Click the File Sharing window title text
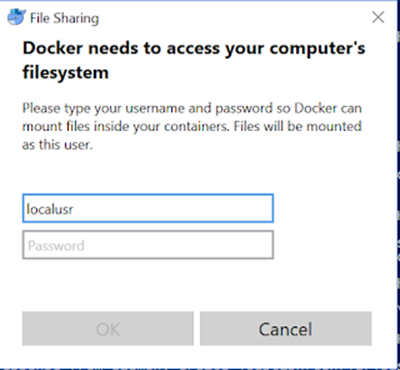Viewport: 400px width, 370px height. [x=64, y=18]
